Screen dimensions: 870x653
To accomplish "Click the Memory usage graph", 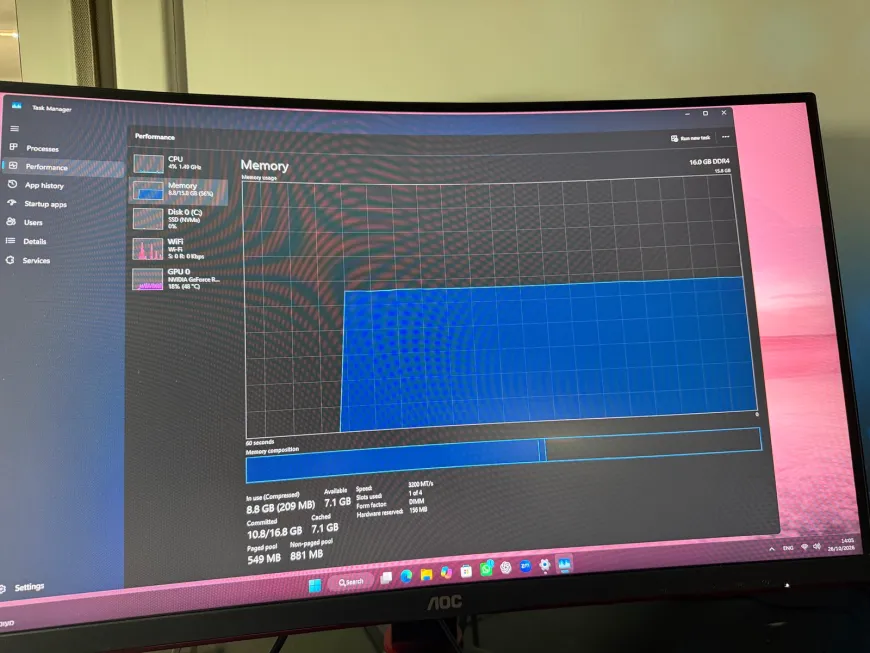I will pos(499,305).
